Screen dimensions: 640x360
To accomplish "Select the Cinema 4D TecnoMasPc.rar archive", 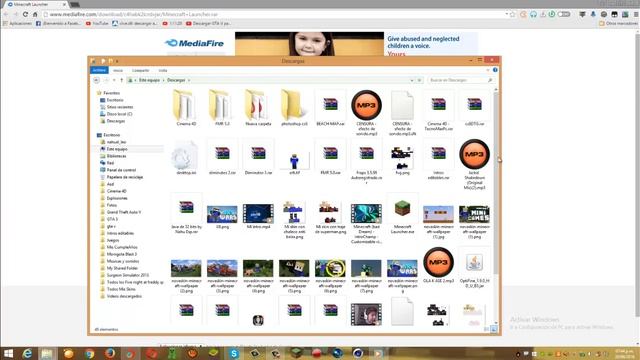I will (x=438, y=110).
